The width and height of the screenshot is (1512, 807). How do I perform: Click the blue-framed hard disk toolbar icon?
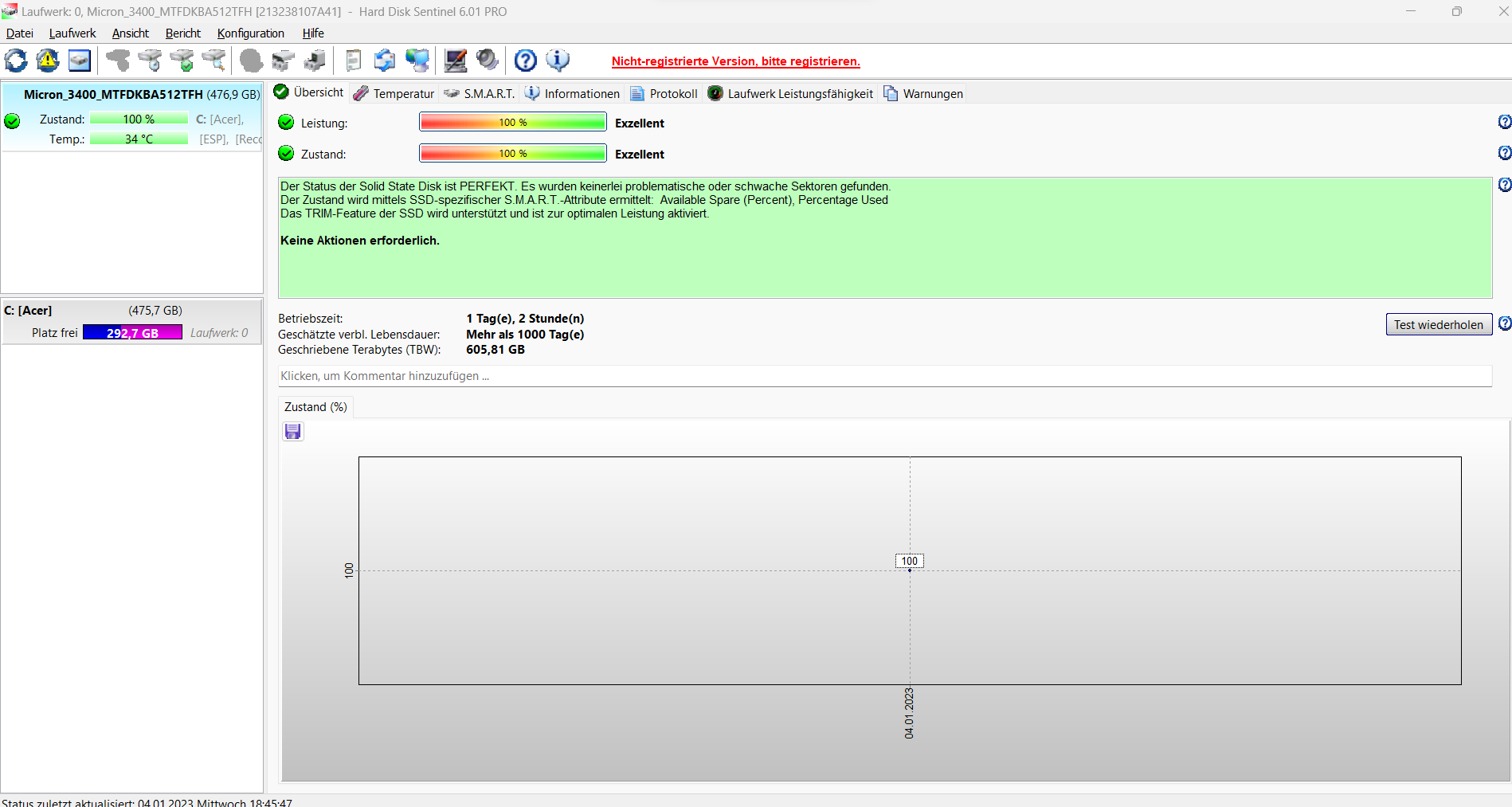(x=80, y=61)
